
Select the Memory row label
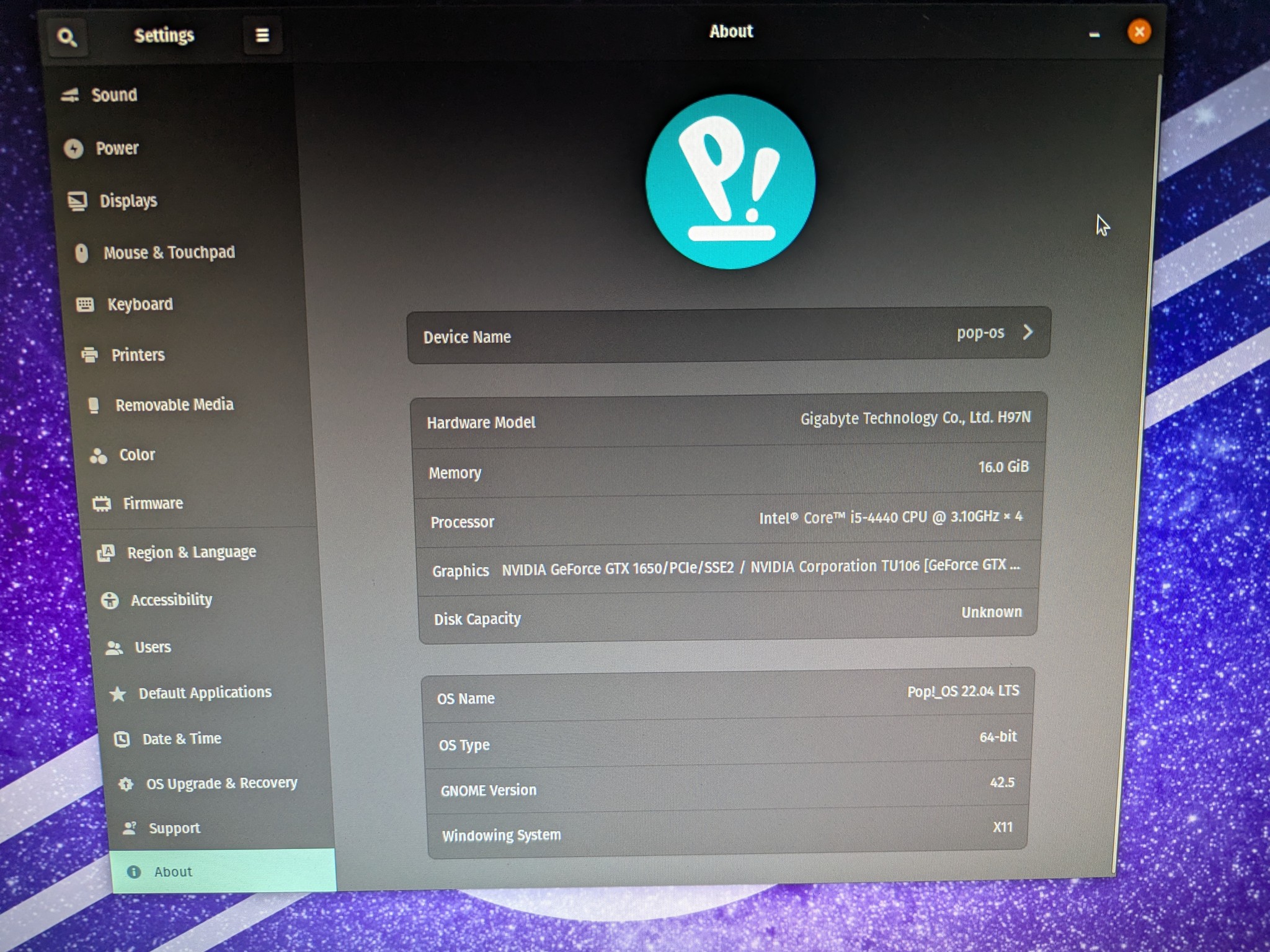[455, 473]
